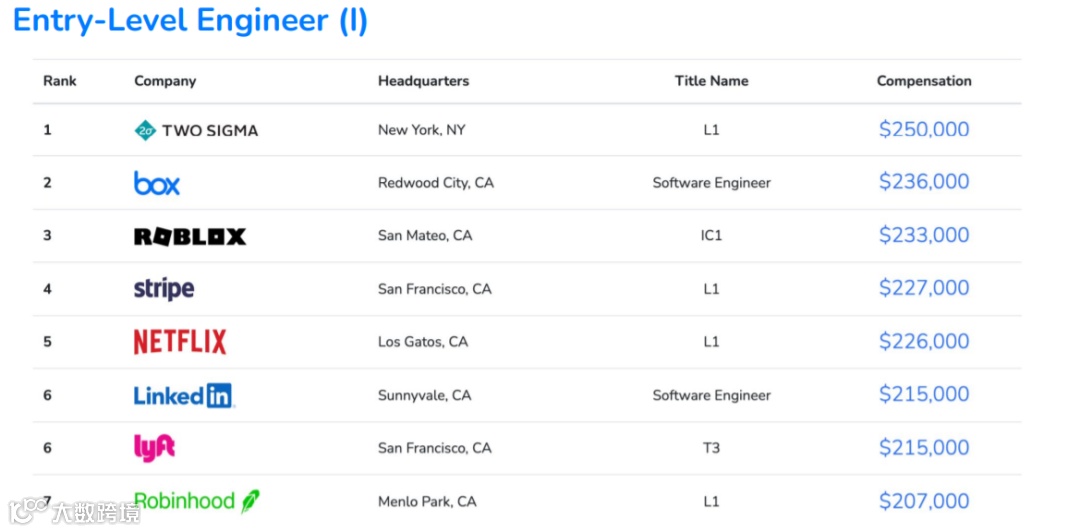The height and width of the screenshot is (532, 1080).
Task: Click the $236,000 compensation for Box
Action: pos(924,182)
